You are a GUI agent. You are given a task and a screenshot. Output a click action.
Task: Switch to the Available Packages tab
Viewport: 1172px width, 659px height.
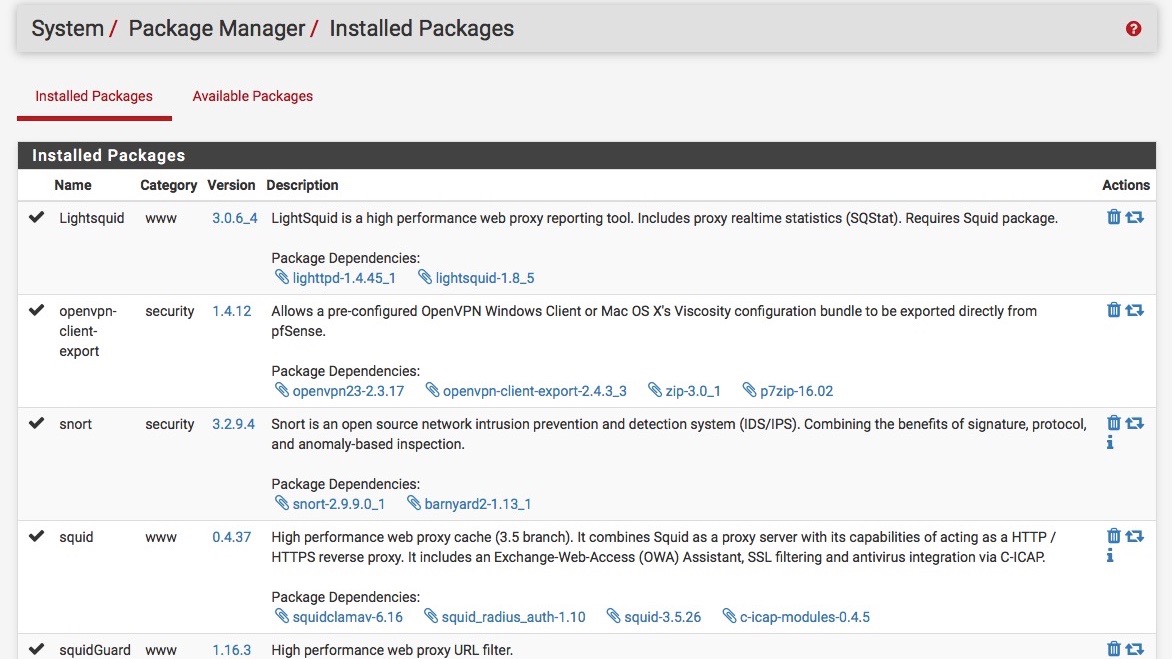(253, 96)
